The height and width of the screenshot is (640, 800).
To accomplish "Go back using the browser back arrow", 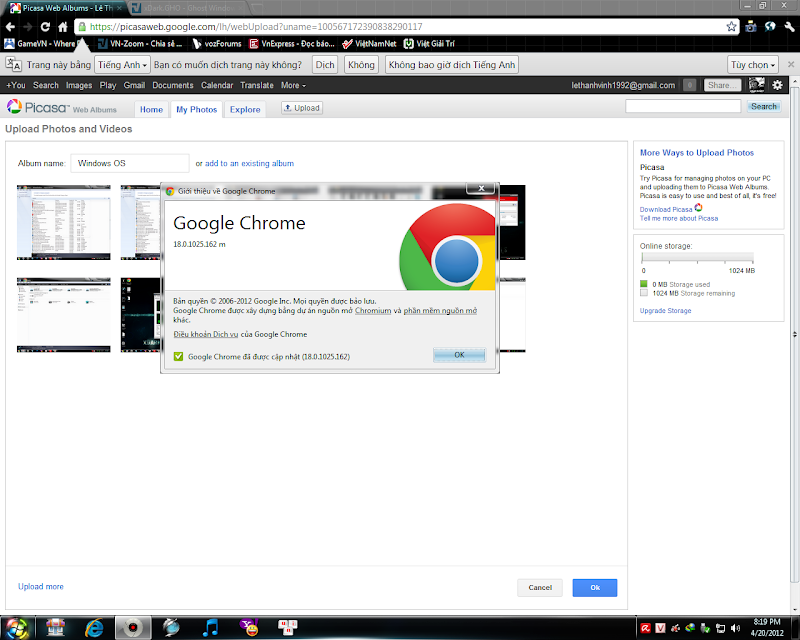I will point(11,27).
